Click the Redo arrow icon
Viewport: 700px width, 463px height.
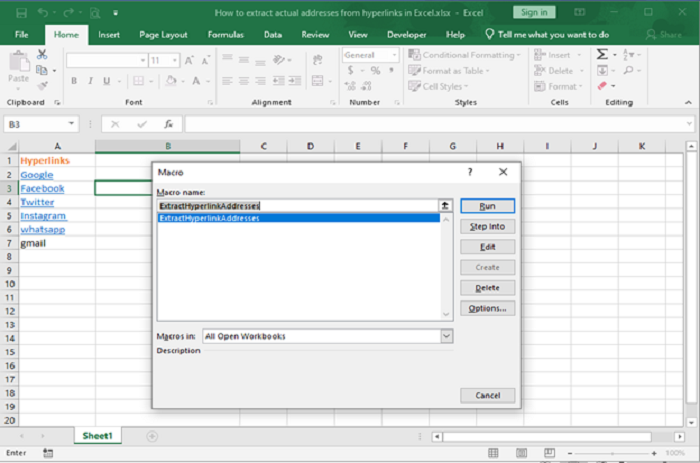pos(68,13)
